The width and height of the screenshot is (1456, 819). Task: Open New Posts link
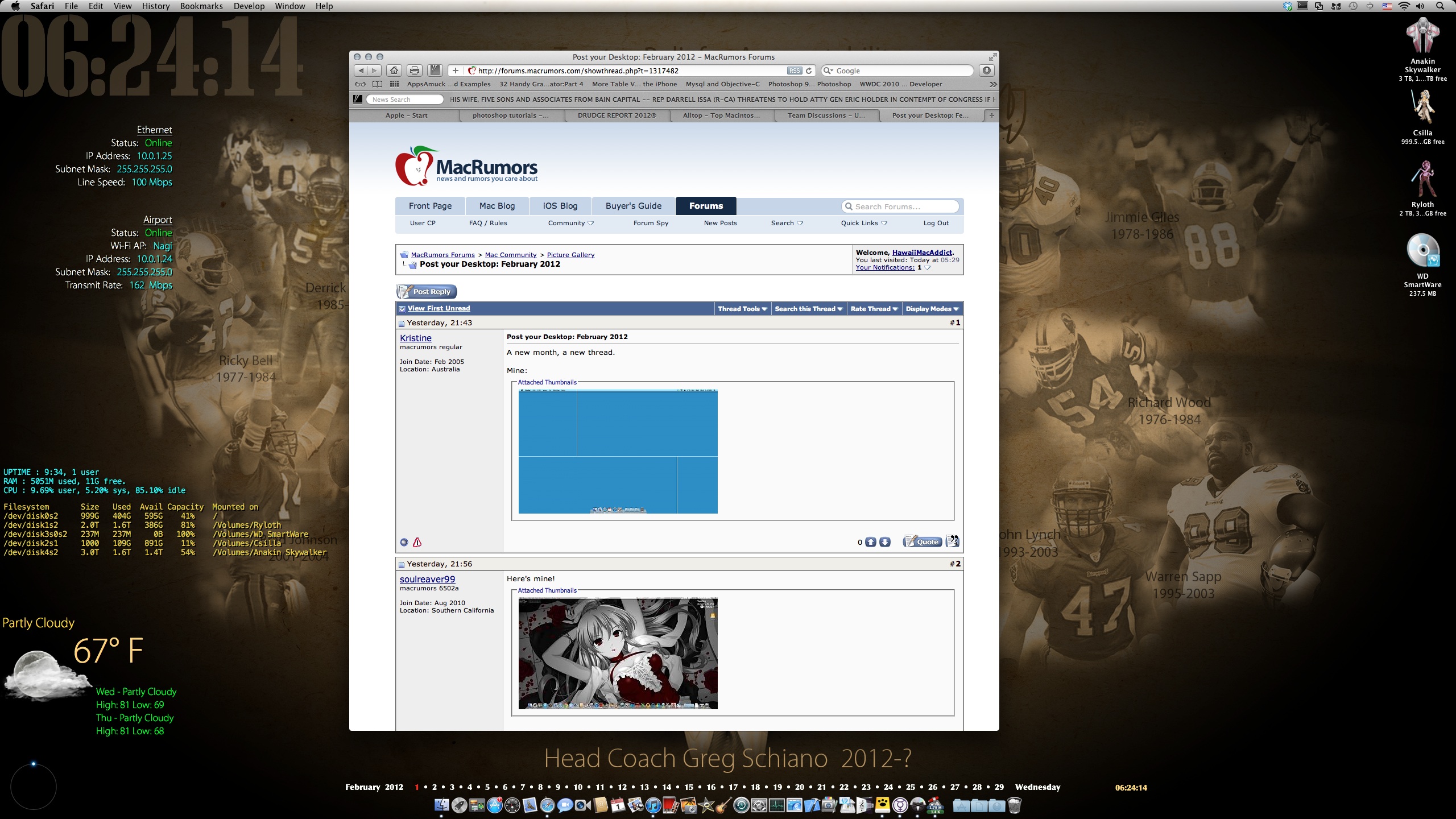click(x=720, y=223)
